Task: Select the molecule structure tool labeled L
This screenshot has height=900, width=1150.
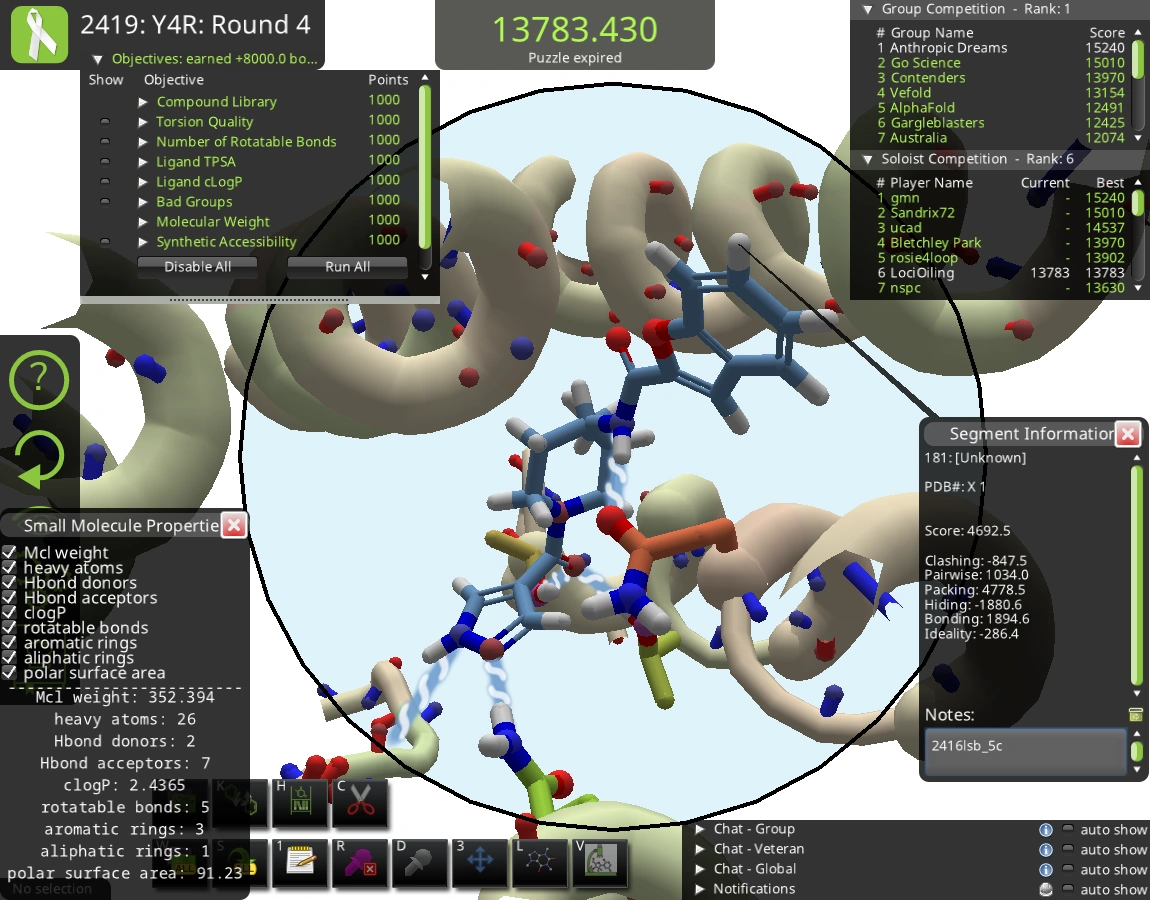Action: click(x=540, y=860)
